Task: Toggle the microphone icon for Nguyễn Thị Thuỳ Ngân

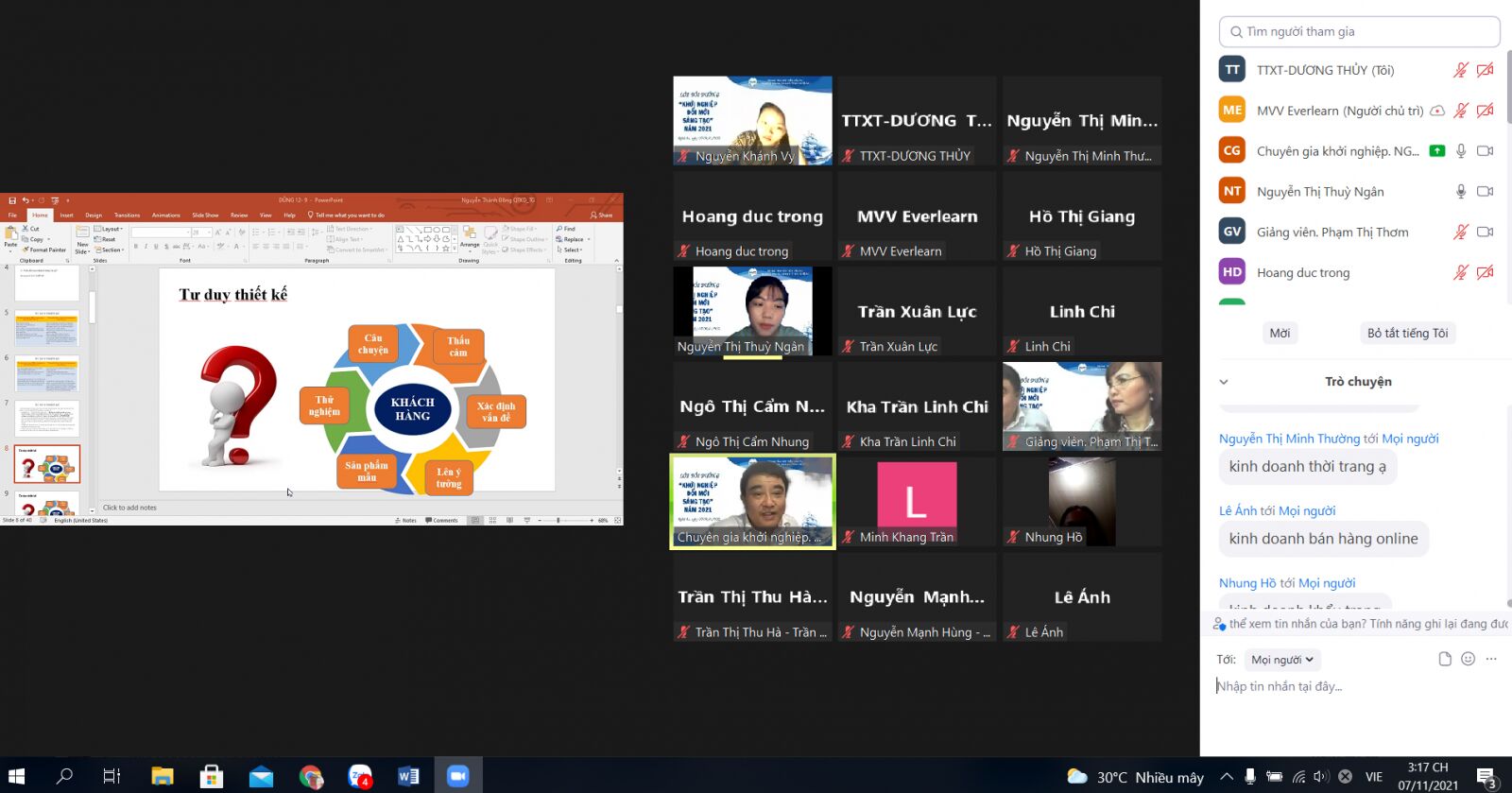Action: [x=1460, y=192]
